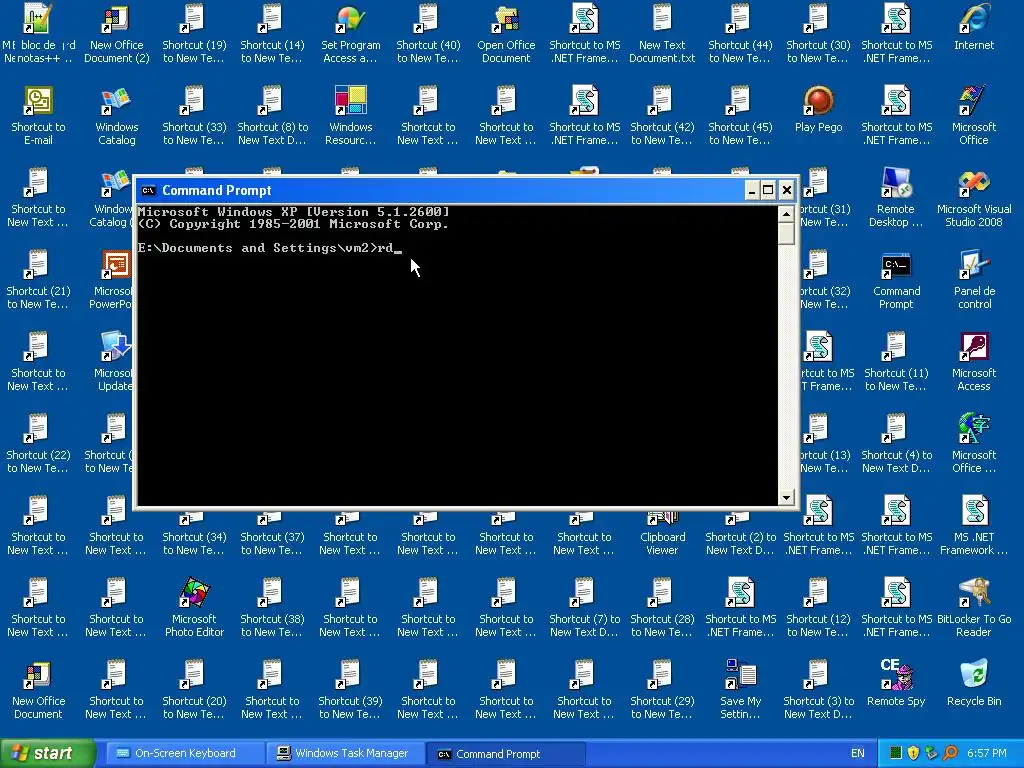Select Shortcut (3) to New Text icon

pos(818,689)
